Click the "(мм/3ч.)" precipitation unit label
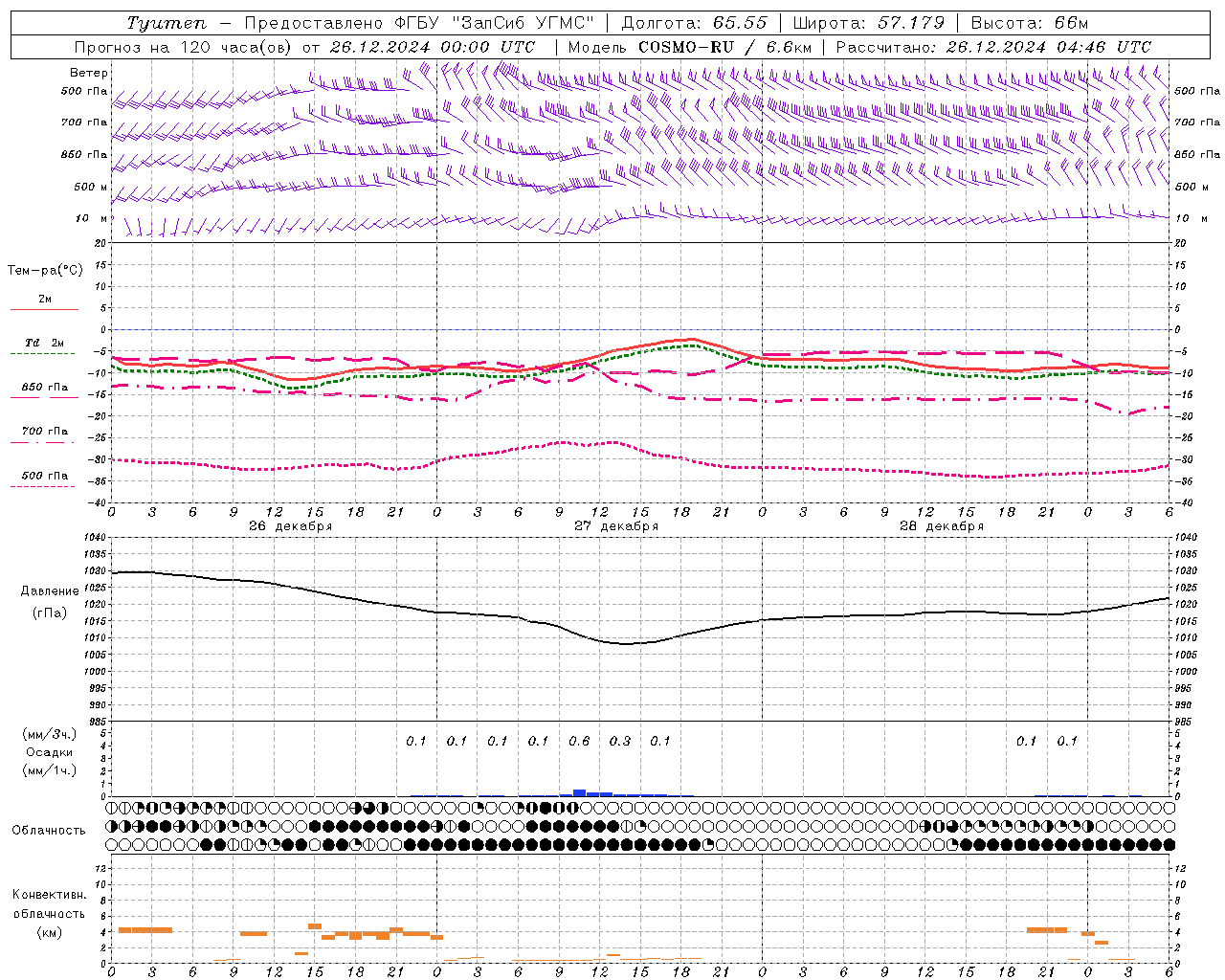Screen dimensions: 1225x980 coord(50,735)
